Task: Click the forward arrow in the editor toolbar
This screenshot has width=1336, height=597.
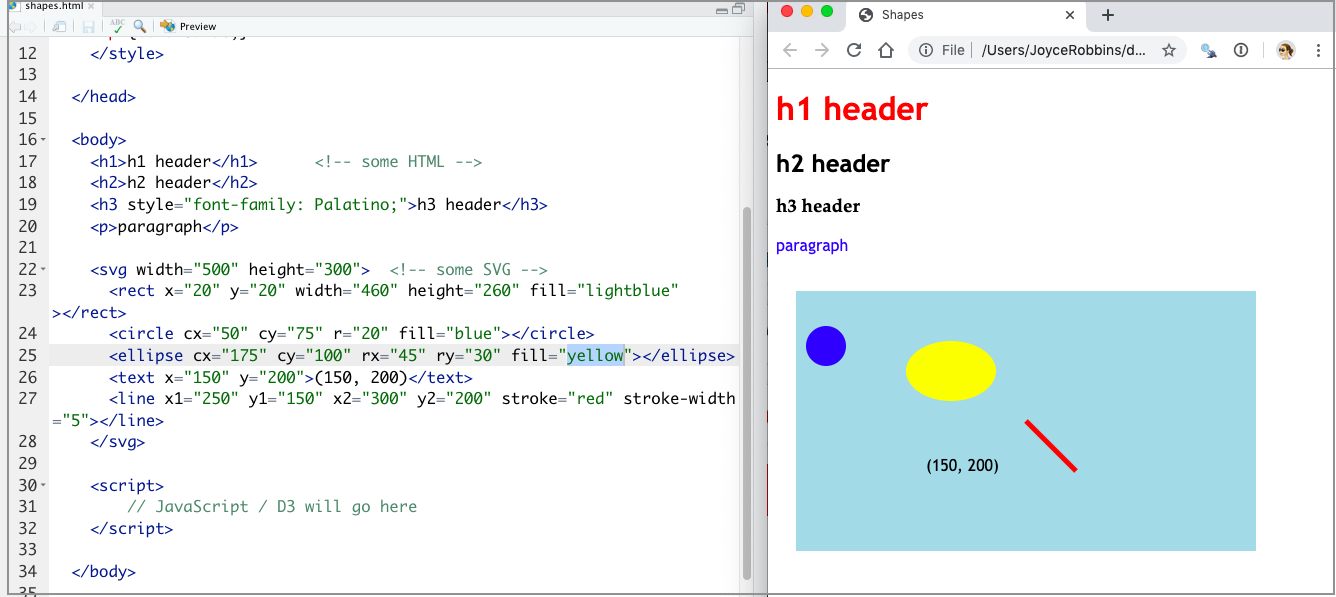Action: pyautogui.click(x=32, y=26)
